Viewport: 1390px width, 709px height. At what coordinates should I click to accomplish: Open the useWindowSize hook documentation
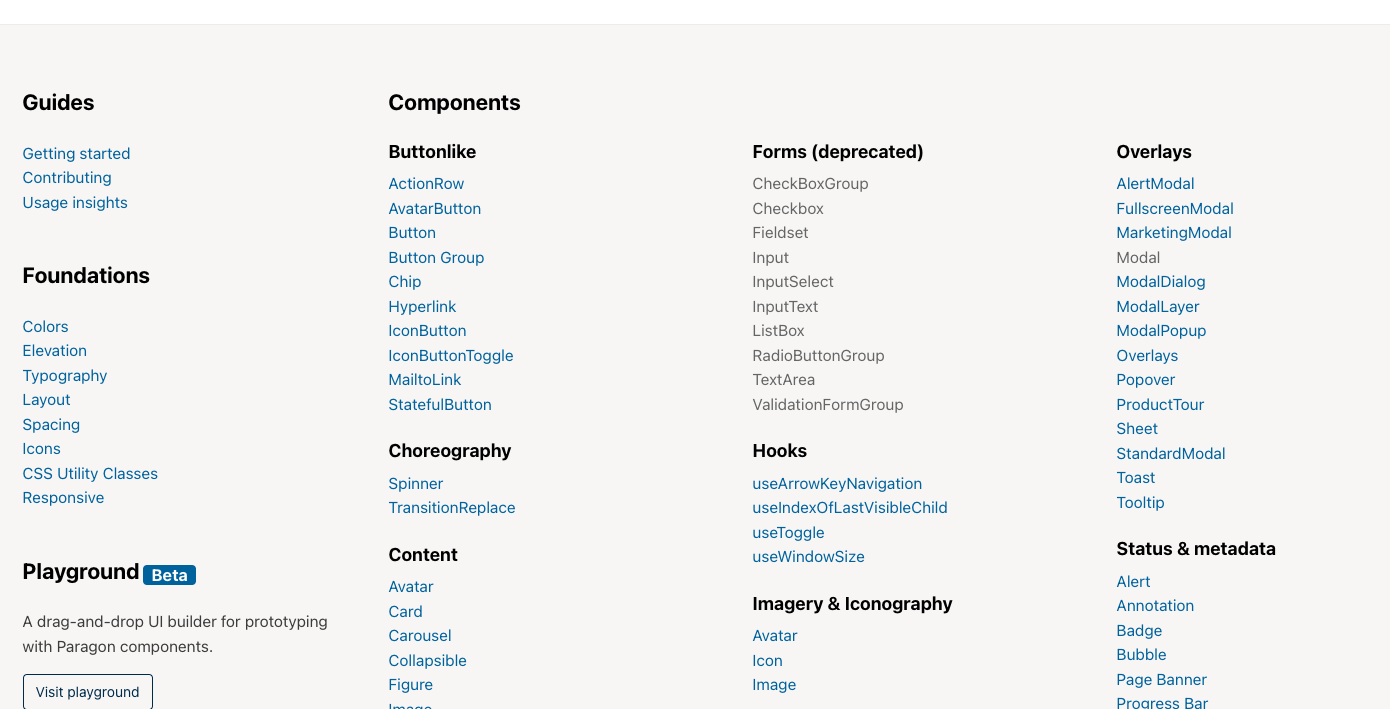point(808,556)
